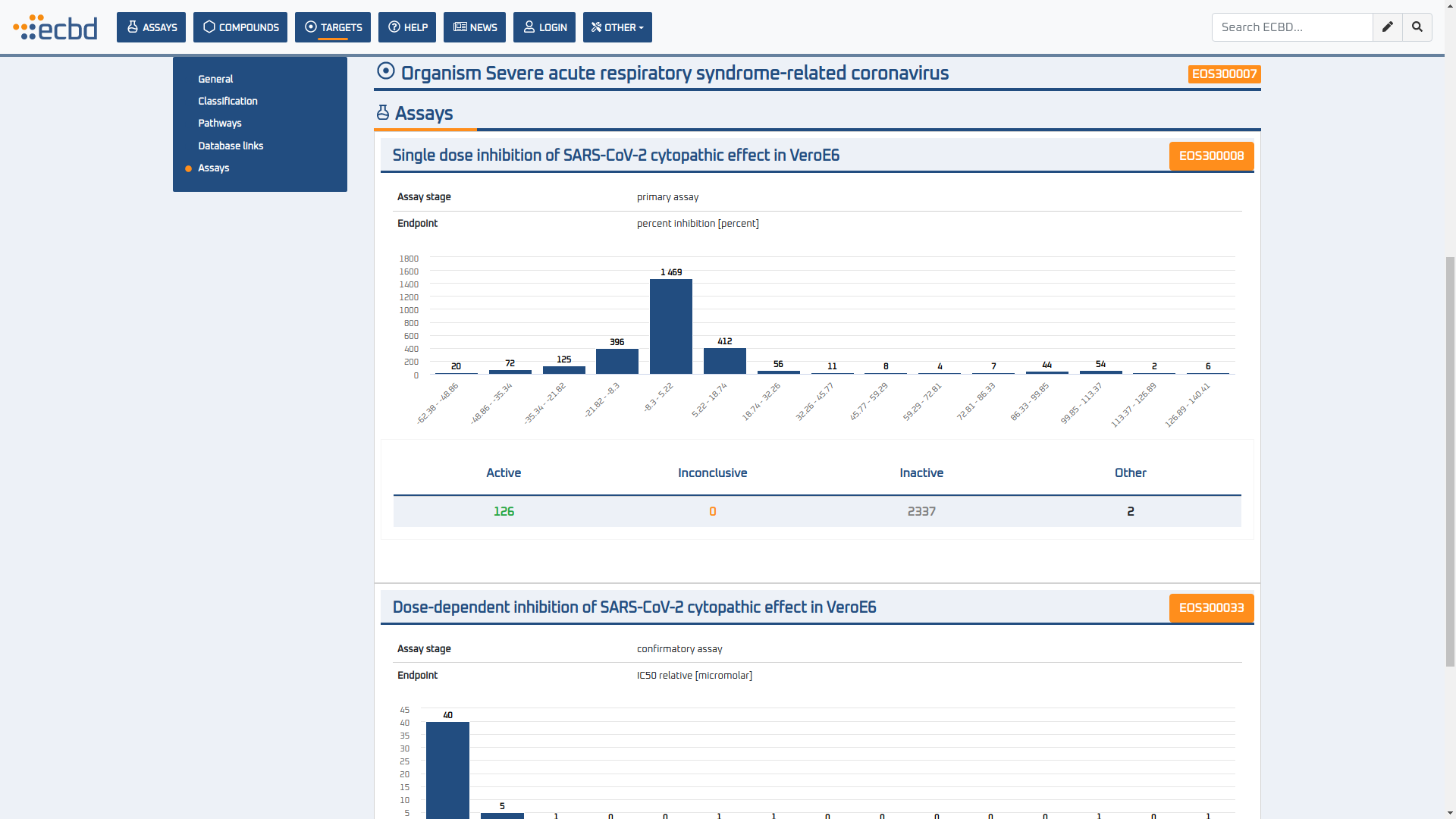This screenshot has height=819, width=1456.
Task: Click the ECBD logo
Action: pos(55,27)
